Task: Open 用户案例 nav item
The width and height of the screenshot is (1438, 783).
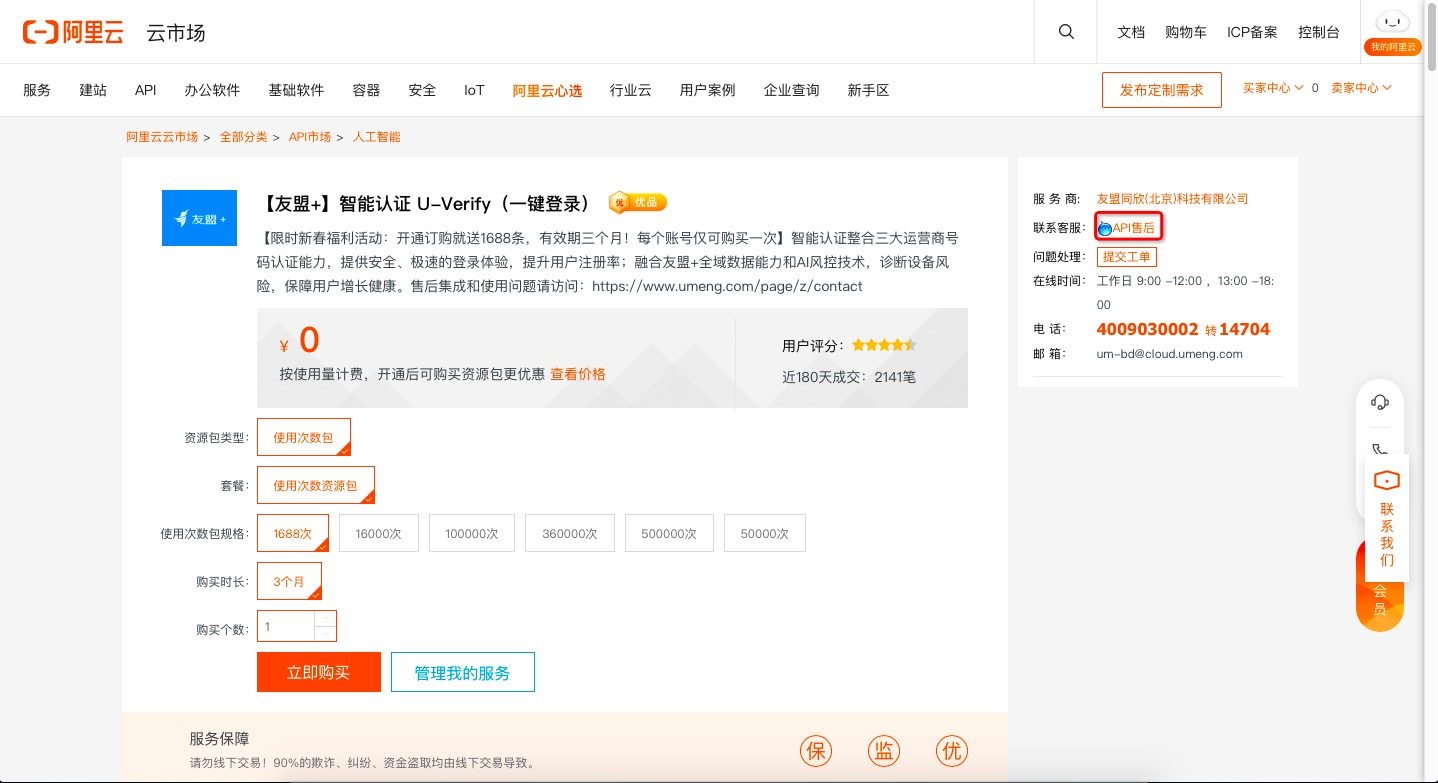Action: click(707, 90)
